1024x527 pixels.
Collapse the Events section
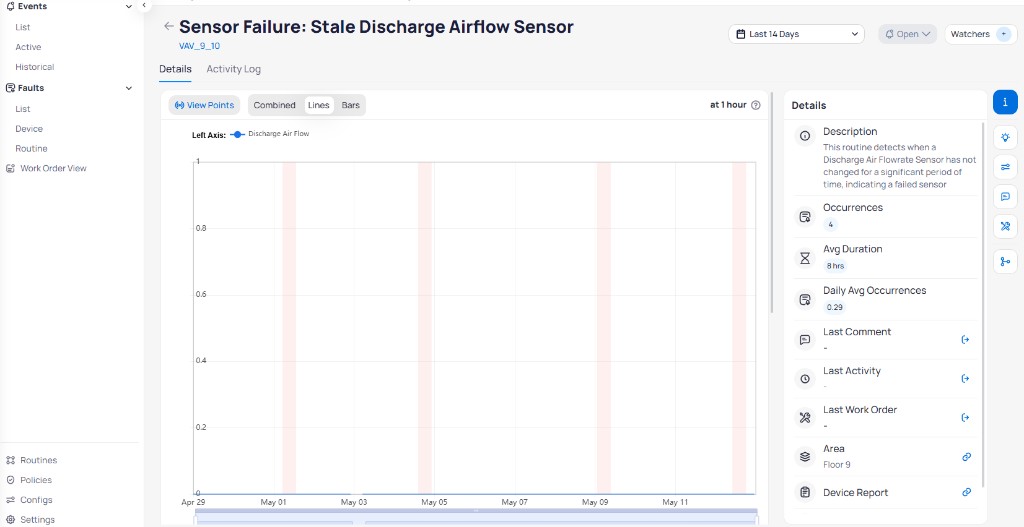pos(129,7)
